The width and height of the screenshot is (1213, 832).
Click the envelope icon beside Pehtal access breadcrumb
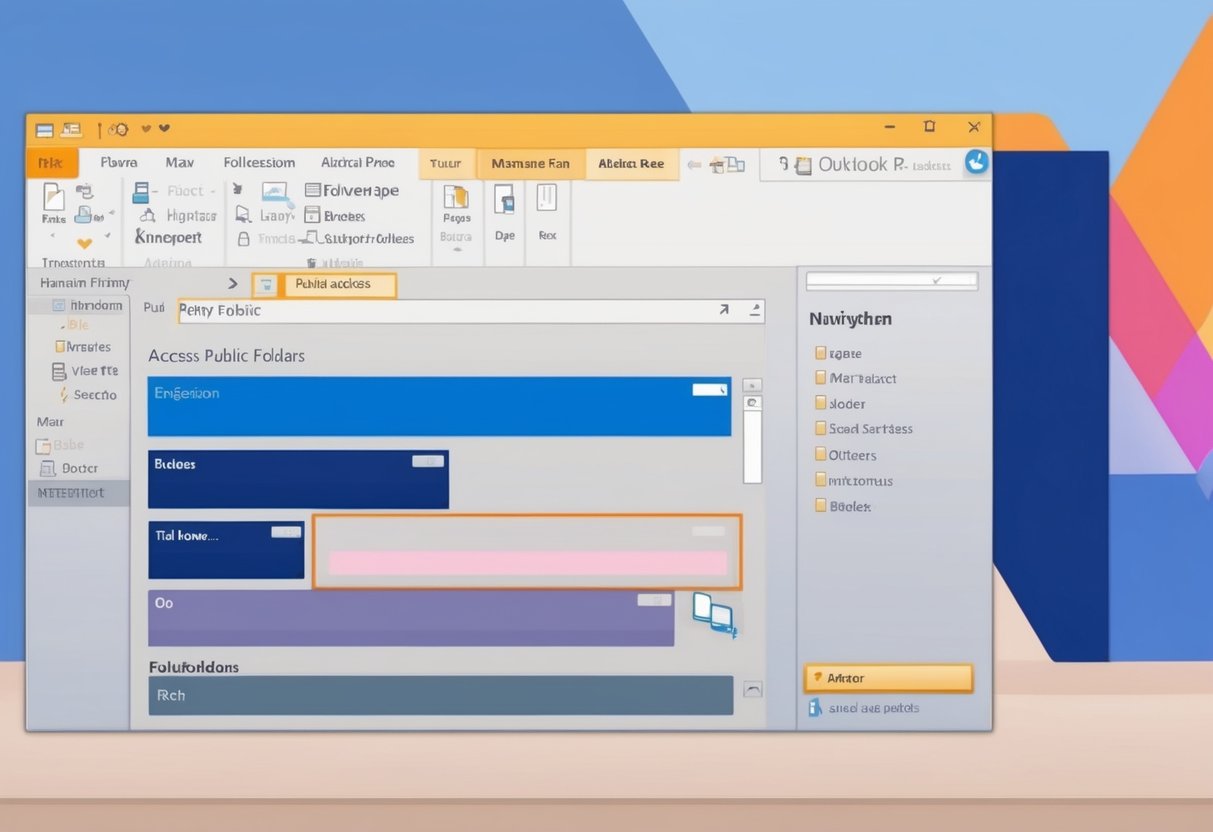tap(265, 284)
